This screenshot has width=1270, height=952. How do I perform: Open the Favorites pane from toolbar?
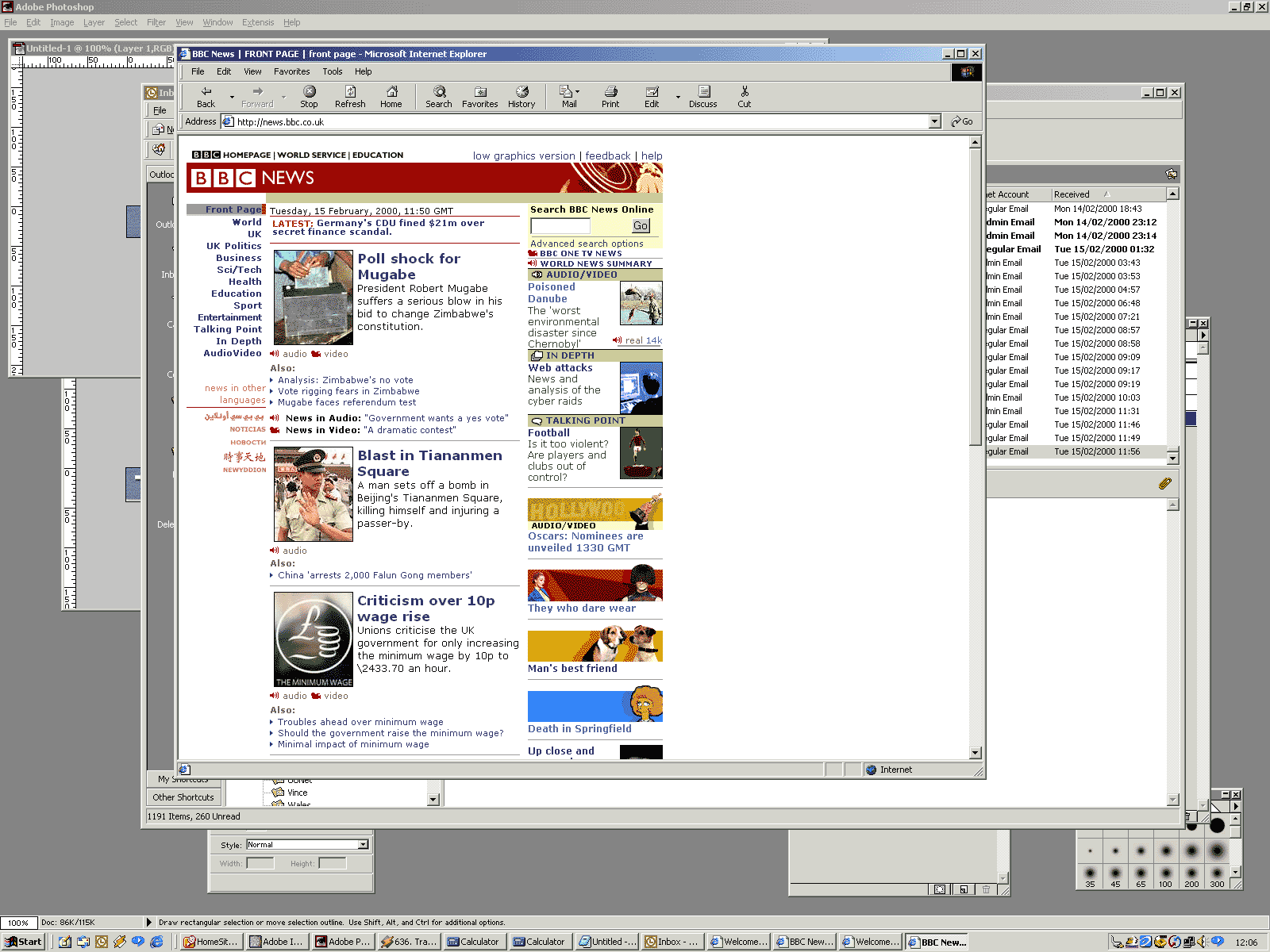[x=479, y=97]
